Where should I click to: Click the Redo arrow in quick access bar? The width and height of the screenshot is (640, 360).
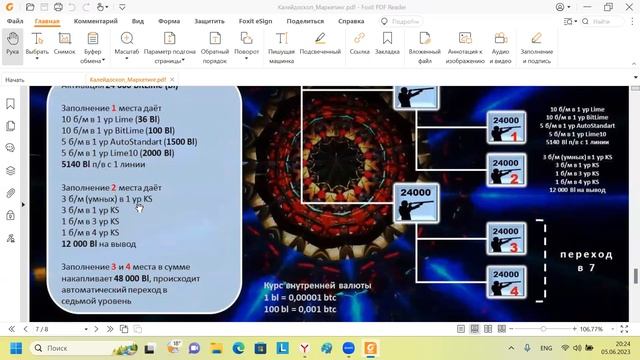(86, 7)
